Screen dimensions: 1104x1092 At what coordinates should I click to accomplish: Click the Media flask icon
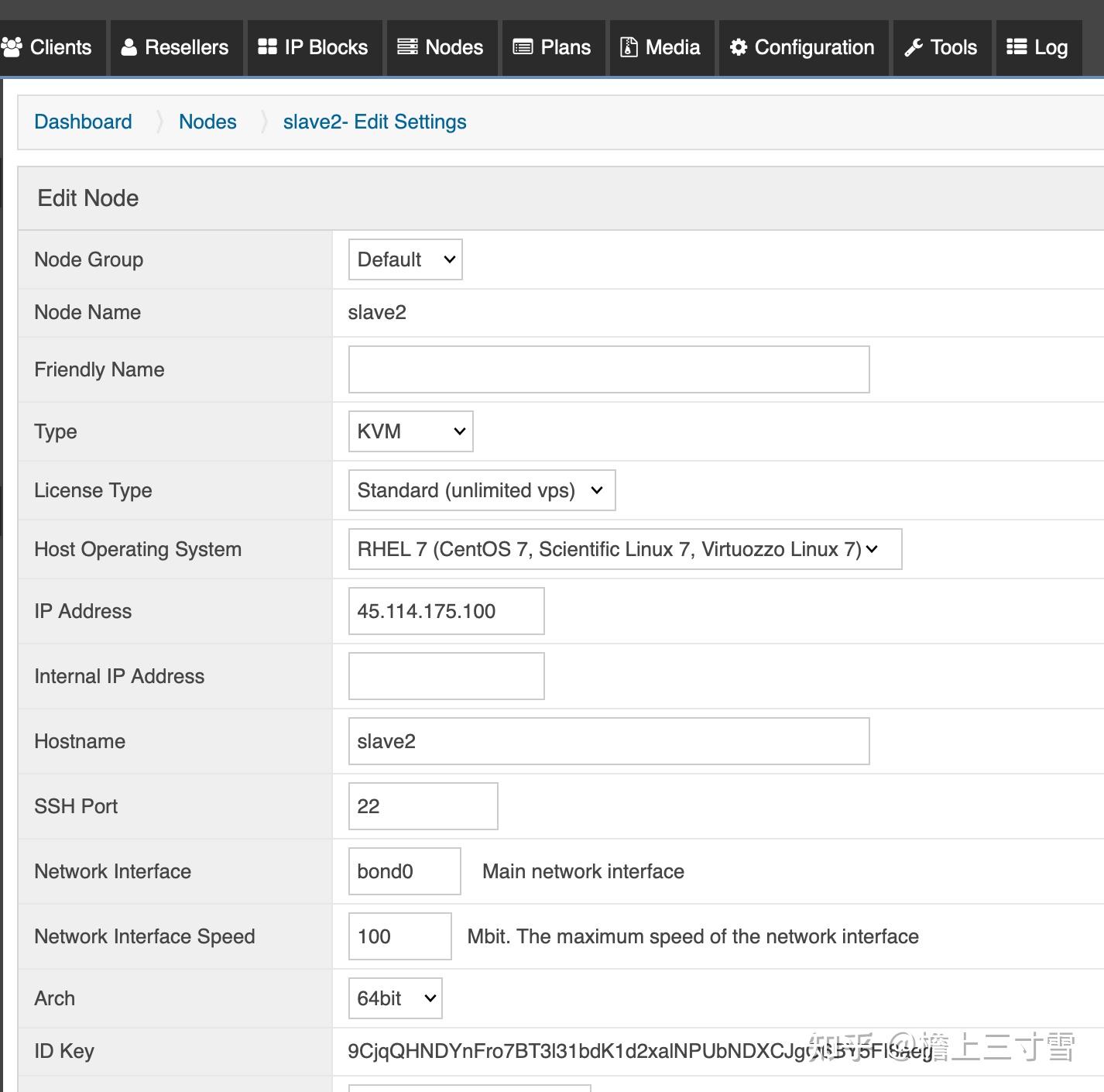(628, 47)
